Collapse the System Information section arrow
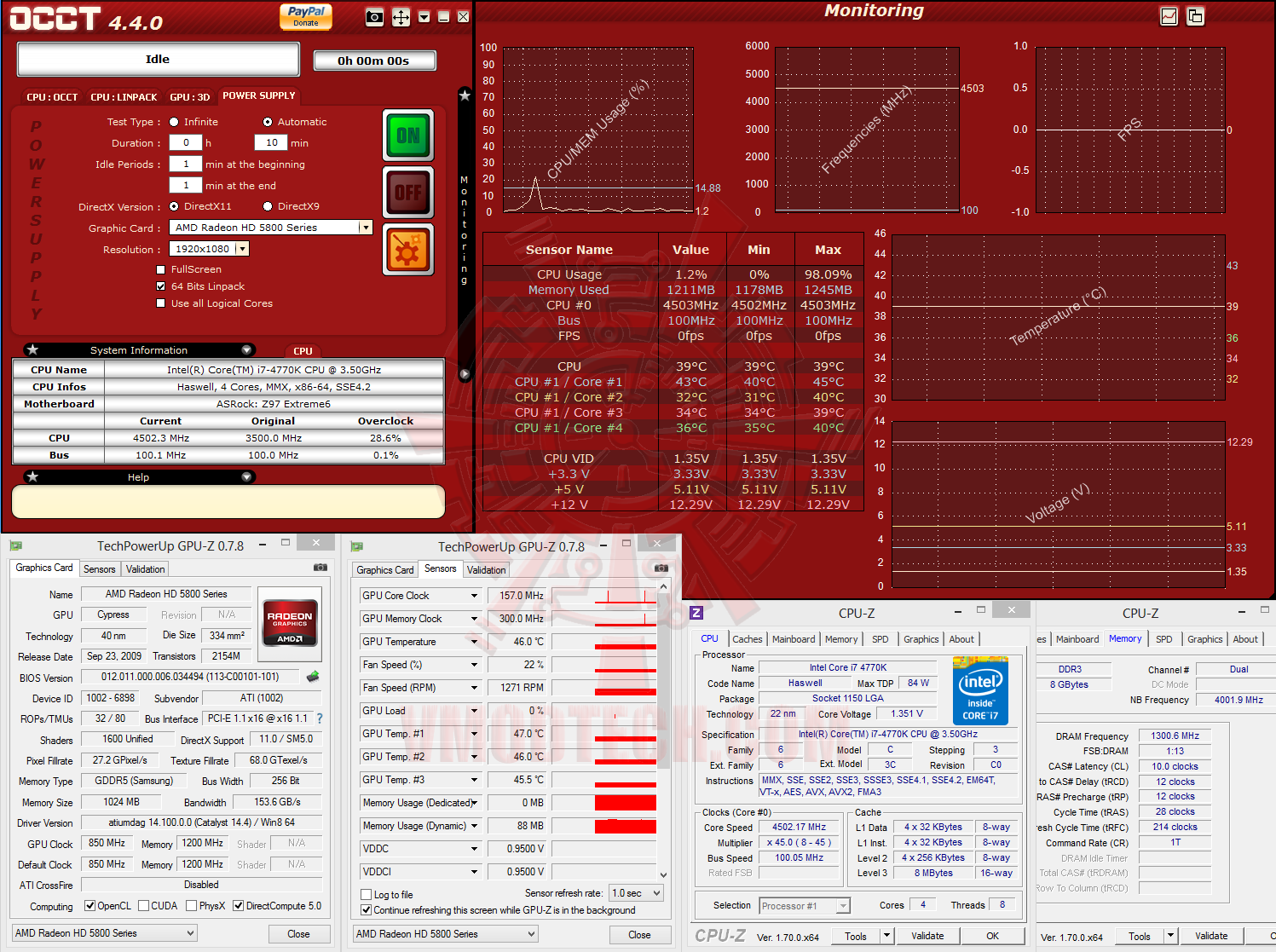The height and width of the screenshot is (952, 1276). coord(246,349)
